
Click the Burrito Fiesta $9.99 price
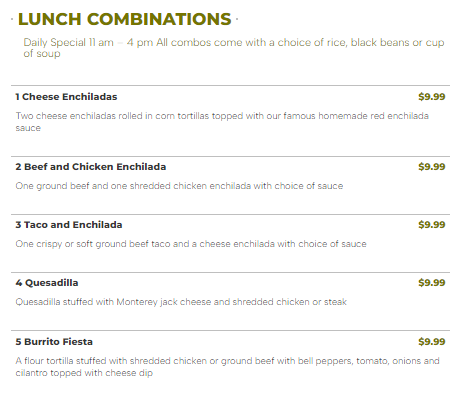tap(432, 342)
